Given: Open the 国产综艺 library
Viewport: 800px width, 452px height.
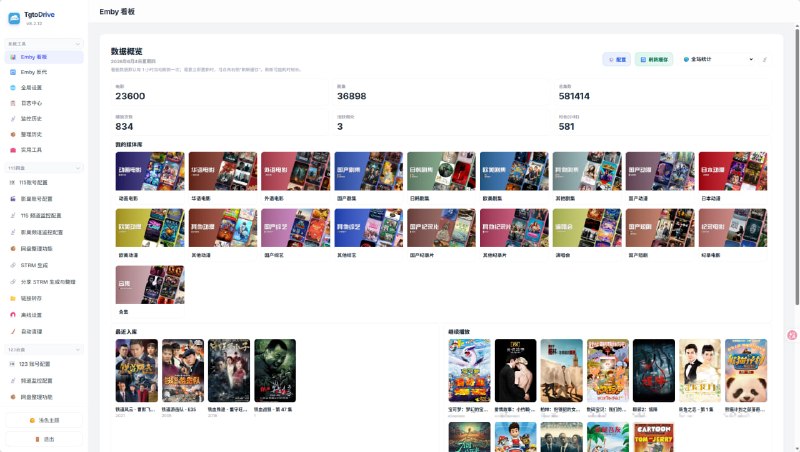Looking at the screenshot, I should [296, 233].
